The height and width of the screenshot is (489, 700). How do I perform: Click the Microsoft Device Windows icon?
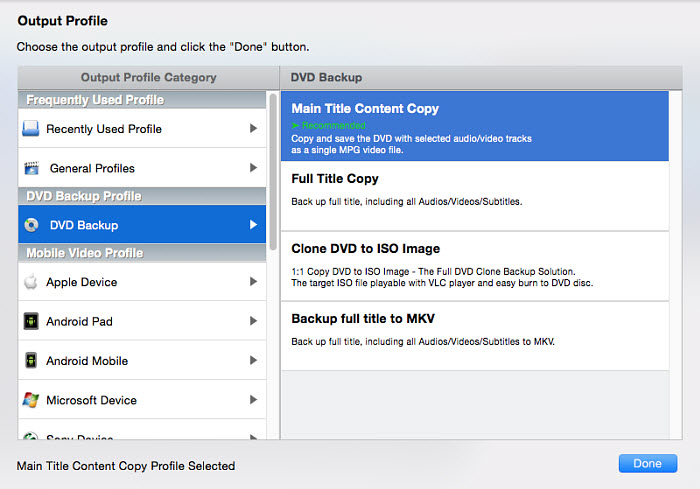(31, 400)
